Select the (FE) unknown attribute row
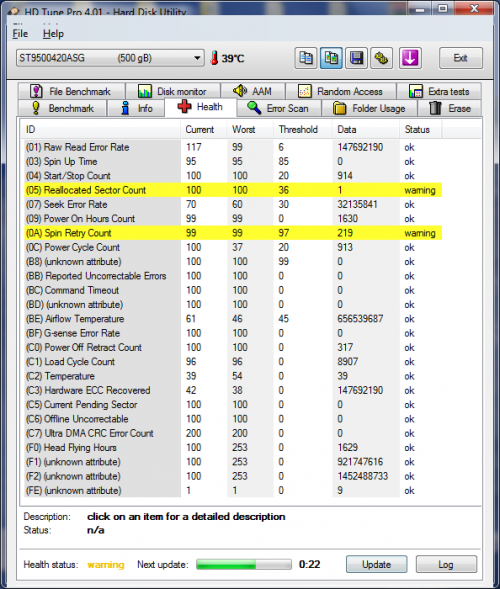This screenshot has width=500, height=589. 233,490
